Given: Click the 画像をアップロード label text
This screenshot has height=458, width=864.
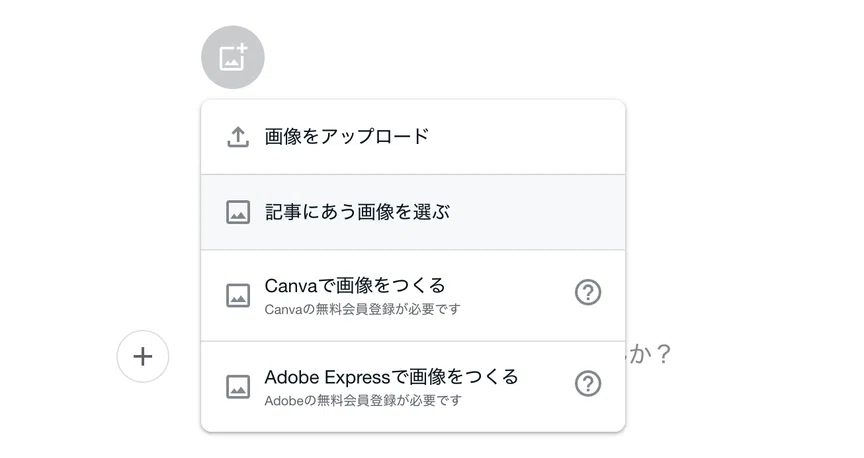Looking at the screenshot, I should click(x=347, y=136).
